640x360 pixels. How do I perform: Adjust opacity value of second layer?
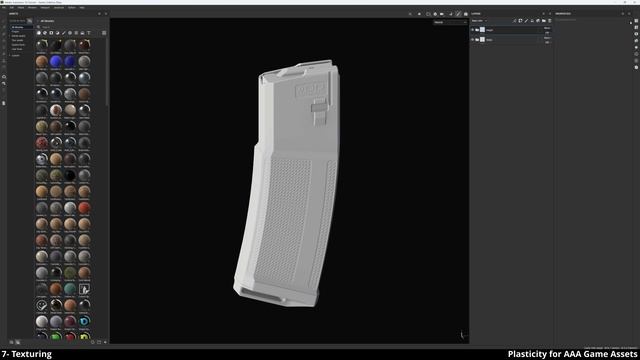click(x=547, y=42)
